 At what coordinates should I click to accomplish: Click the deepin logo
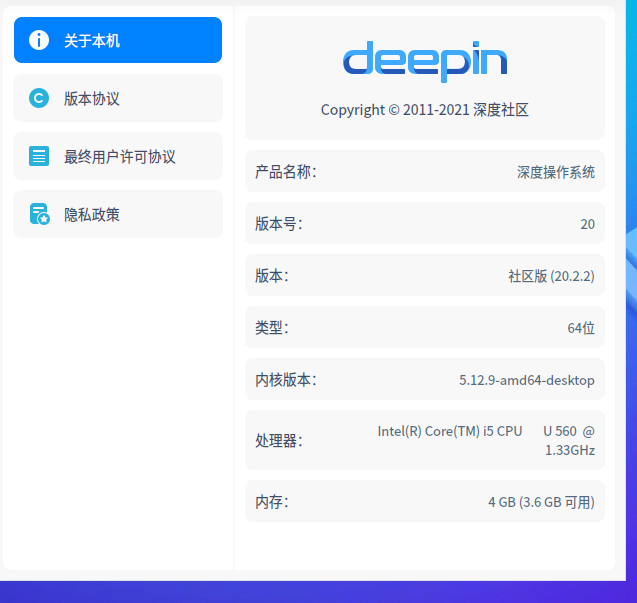tap(425, 62)
